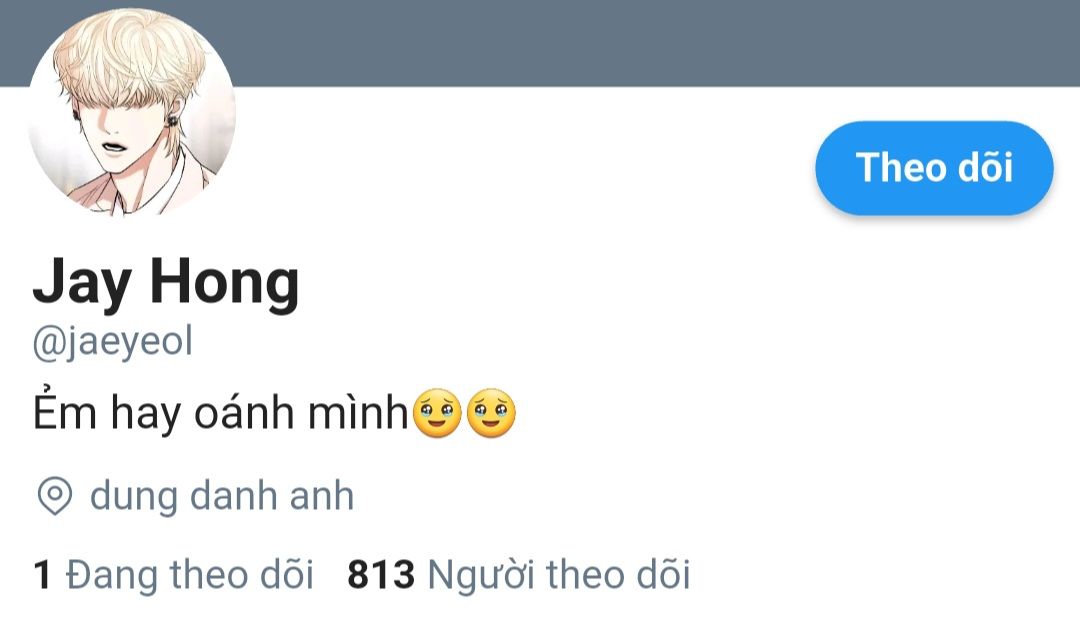Click the Người theo dõi label

559,575
